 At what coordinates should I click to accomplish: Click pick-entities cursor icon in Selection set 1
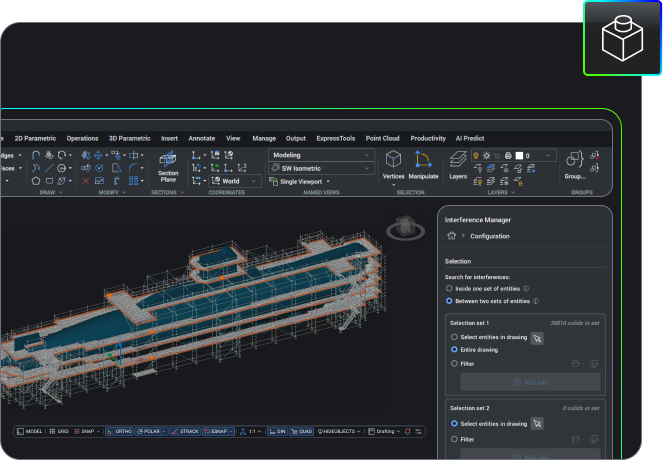(x=537, y=339)
